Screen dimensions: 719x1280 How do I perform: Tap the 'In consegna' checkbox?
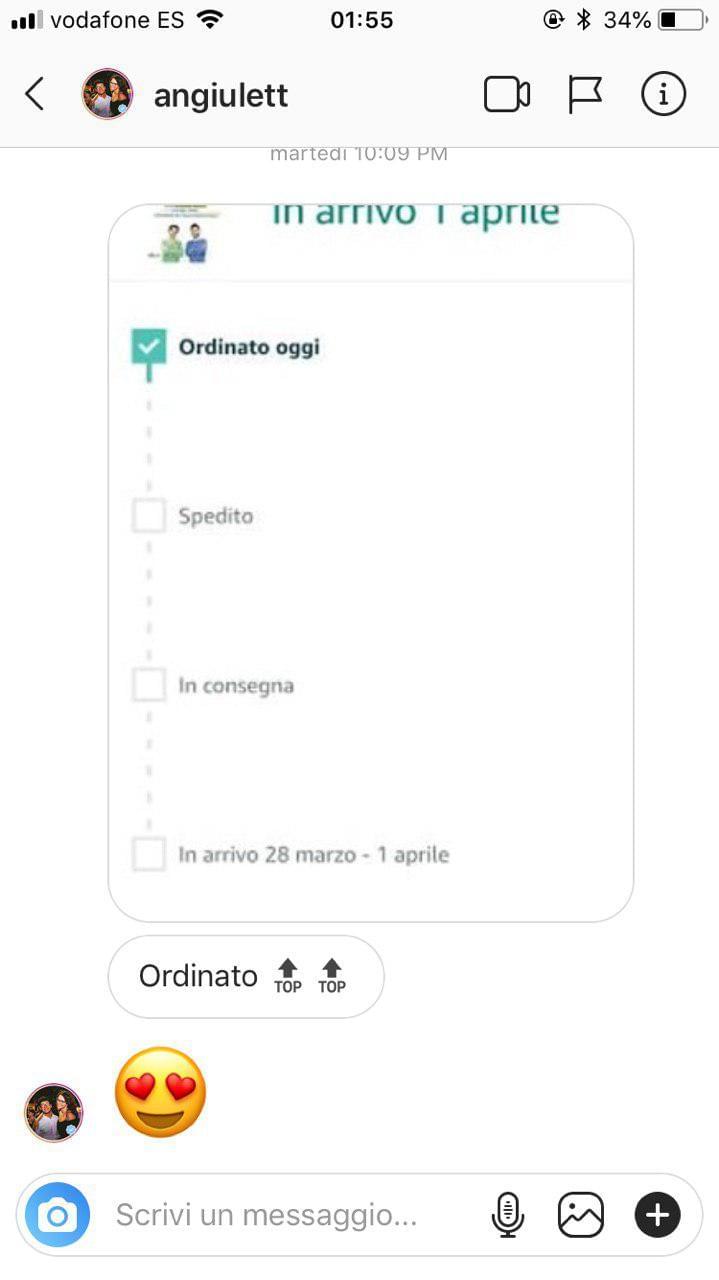click(149, 686)
